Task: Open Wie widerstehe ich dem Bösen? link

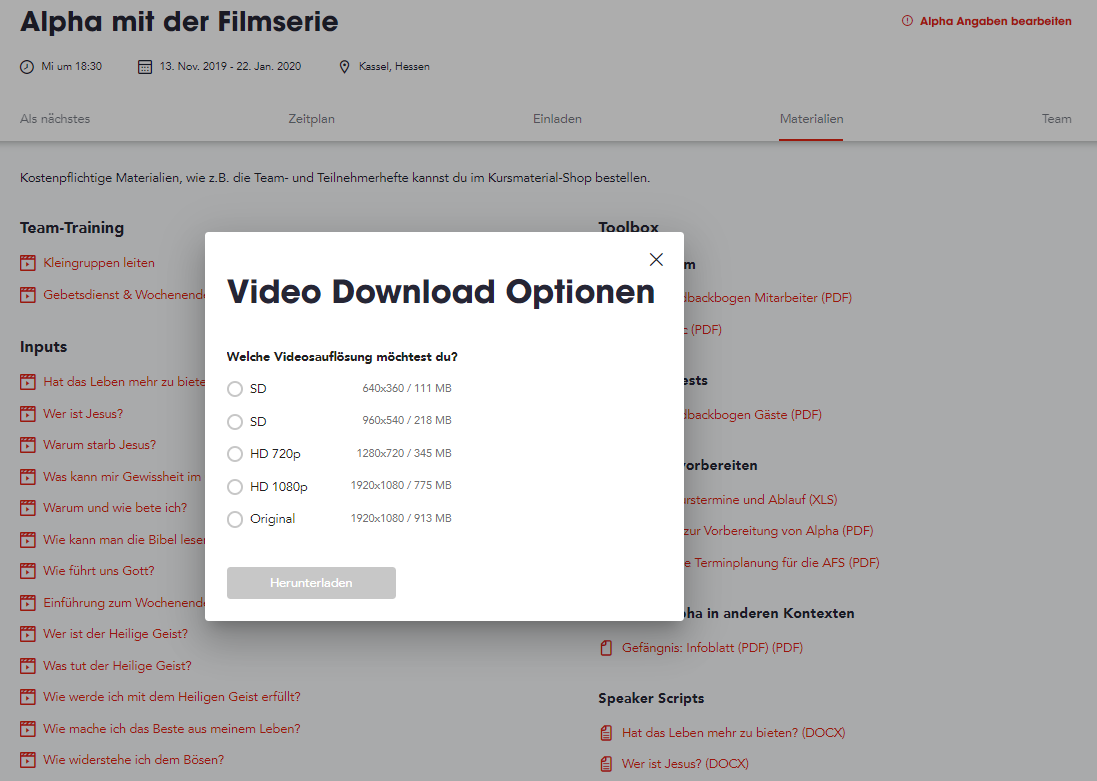Action: [134, 760]
